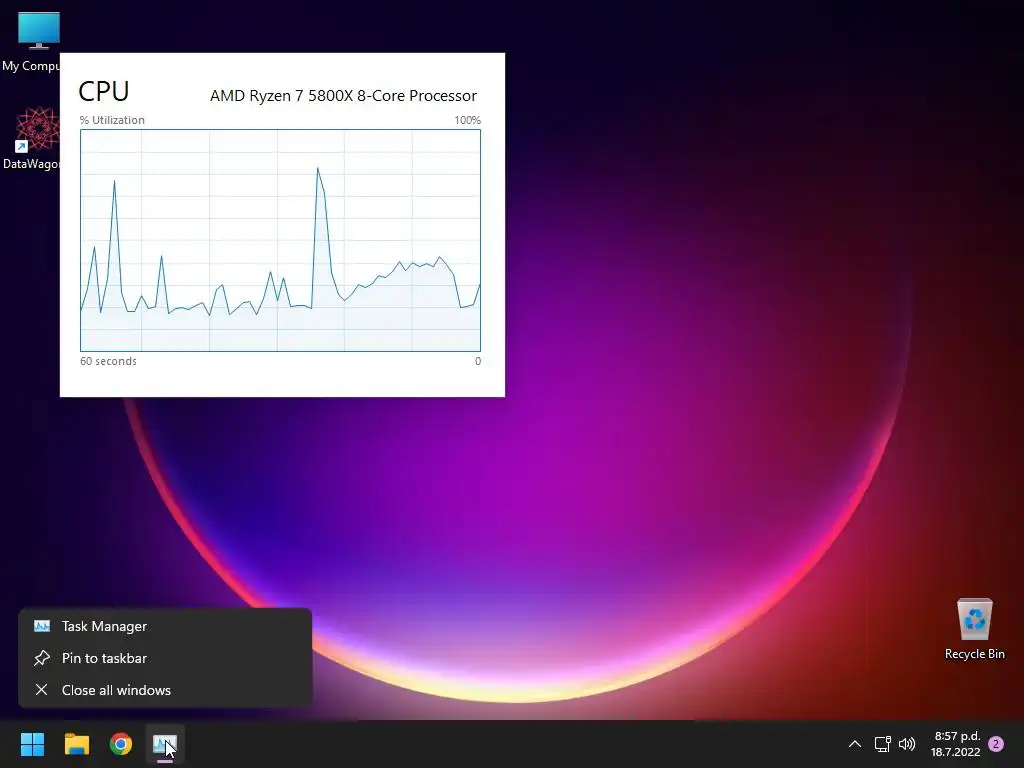This screenshot has height=768, width=1024.
Task: Open File Explorer from the taskbar
Action: click(x=77, y=744)
